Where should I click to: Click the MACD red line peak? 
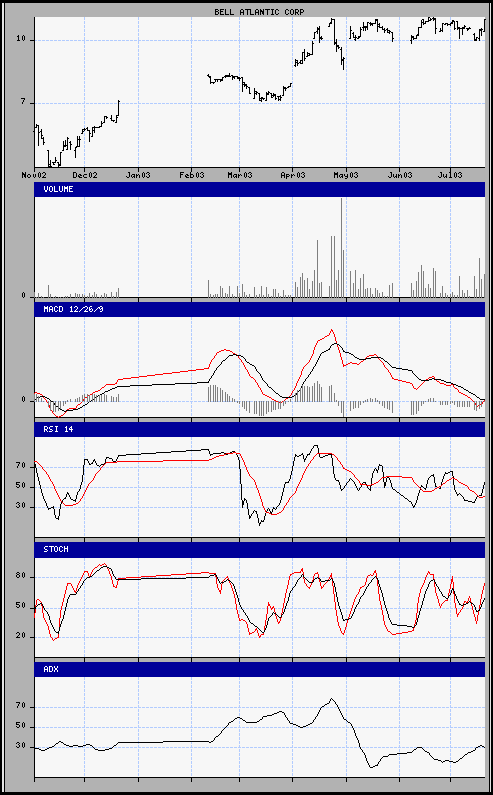click(332, 330)
